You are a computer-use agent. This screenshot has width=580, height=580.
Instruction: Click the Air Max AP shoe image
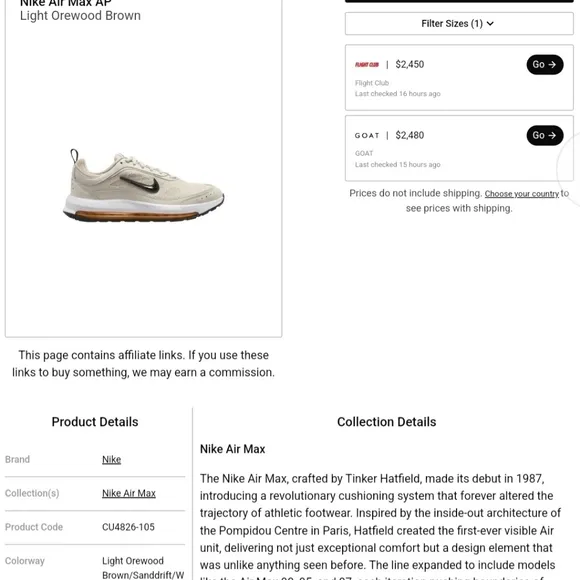click(144, 185)
